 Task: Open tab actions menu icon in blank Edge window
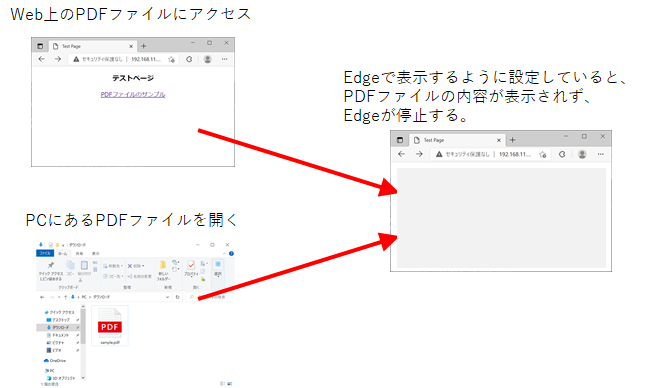click(400, 140)
